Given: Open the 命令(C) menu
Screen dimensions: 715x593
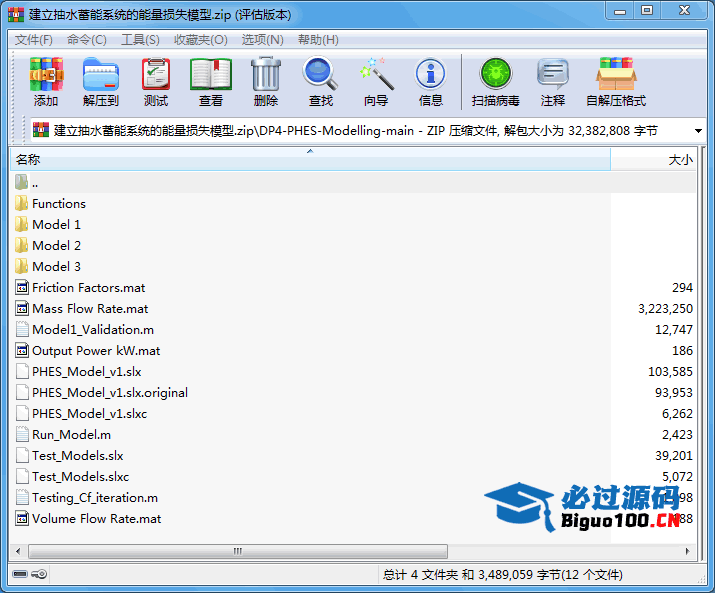Looking at the screenshot, I should pyautogui.click(x=87, y=40).
